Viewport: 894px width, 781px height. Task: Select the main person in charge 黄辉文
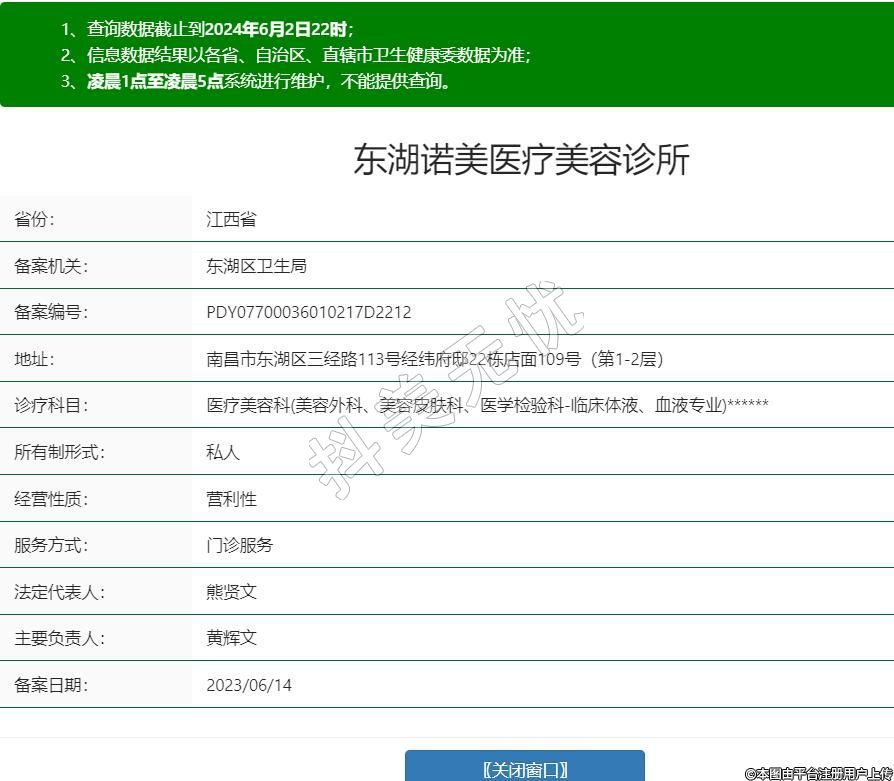coord(231,638)
